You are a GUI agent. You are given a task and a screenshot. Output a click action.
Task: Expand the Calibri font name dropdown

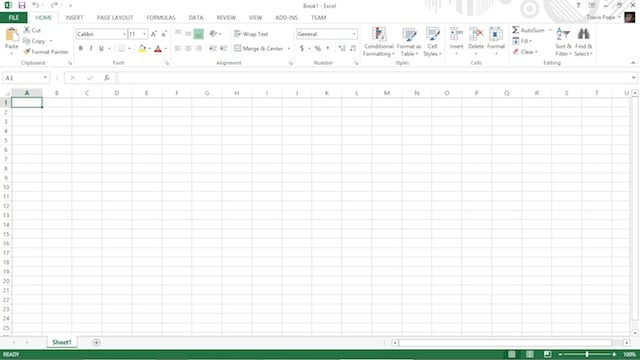click(x=124, y=34)
